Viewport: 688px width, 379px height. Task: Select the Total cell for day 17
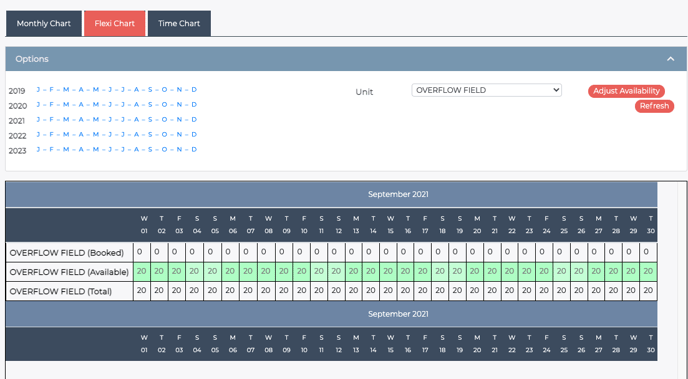[423, 291]
